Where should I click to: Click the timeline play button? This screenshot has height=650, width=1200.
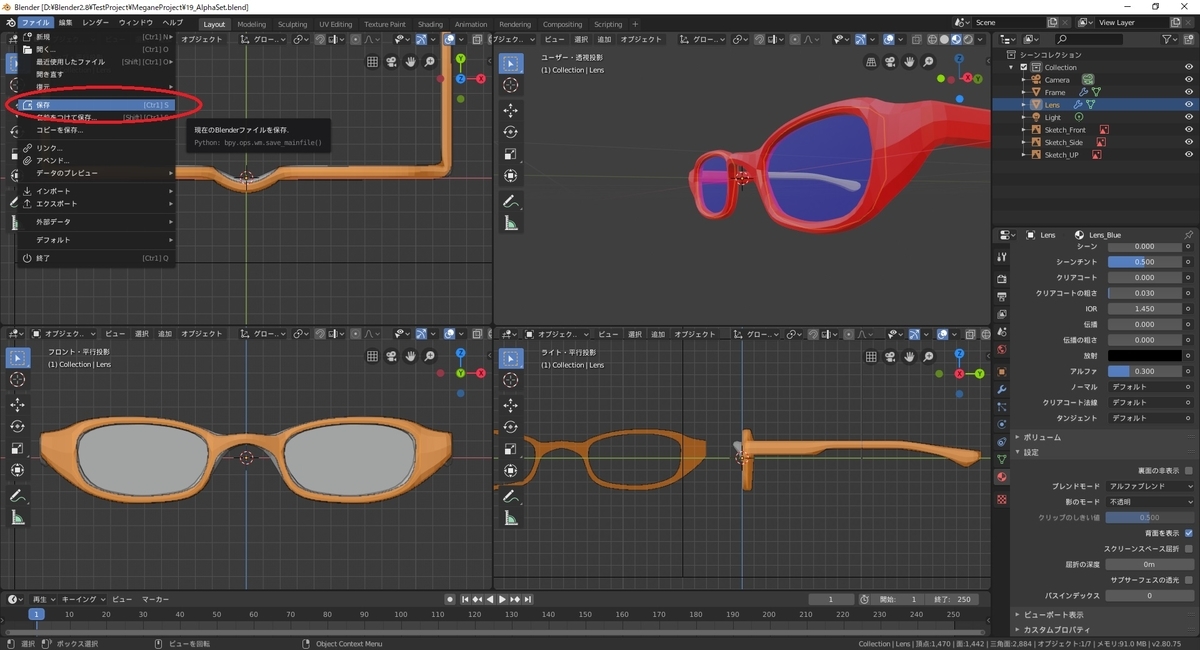[502, 599]
